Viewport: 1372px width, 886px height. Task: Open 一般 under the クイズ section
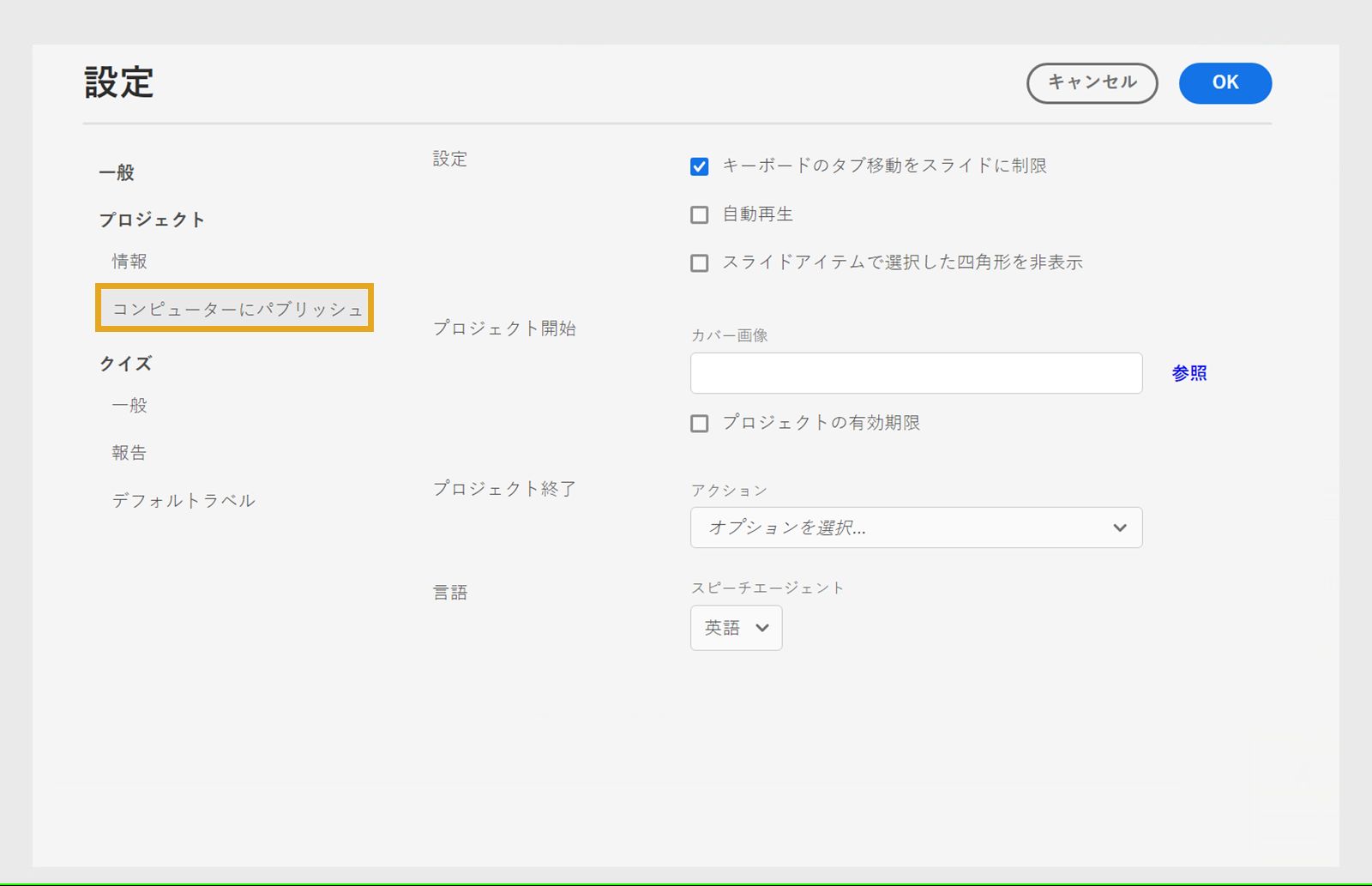pyautogui.click(x=129, y=405)
